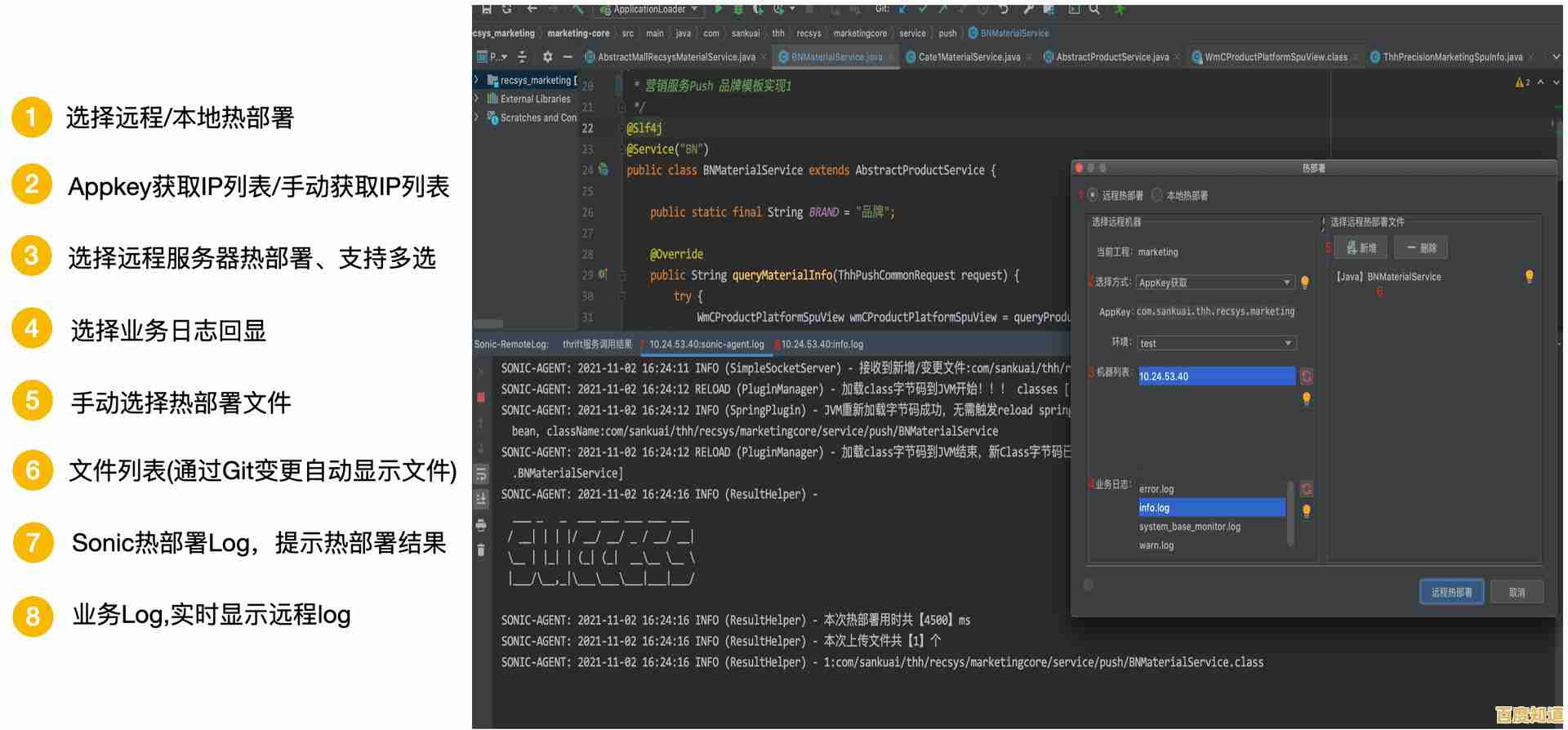Click gutter implementation icon on line 29
Screen dimensions: 1568x730
[603, 274]
